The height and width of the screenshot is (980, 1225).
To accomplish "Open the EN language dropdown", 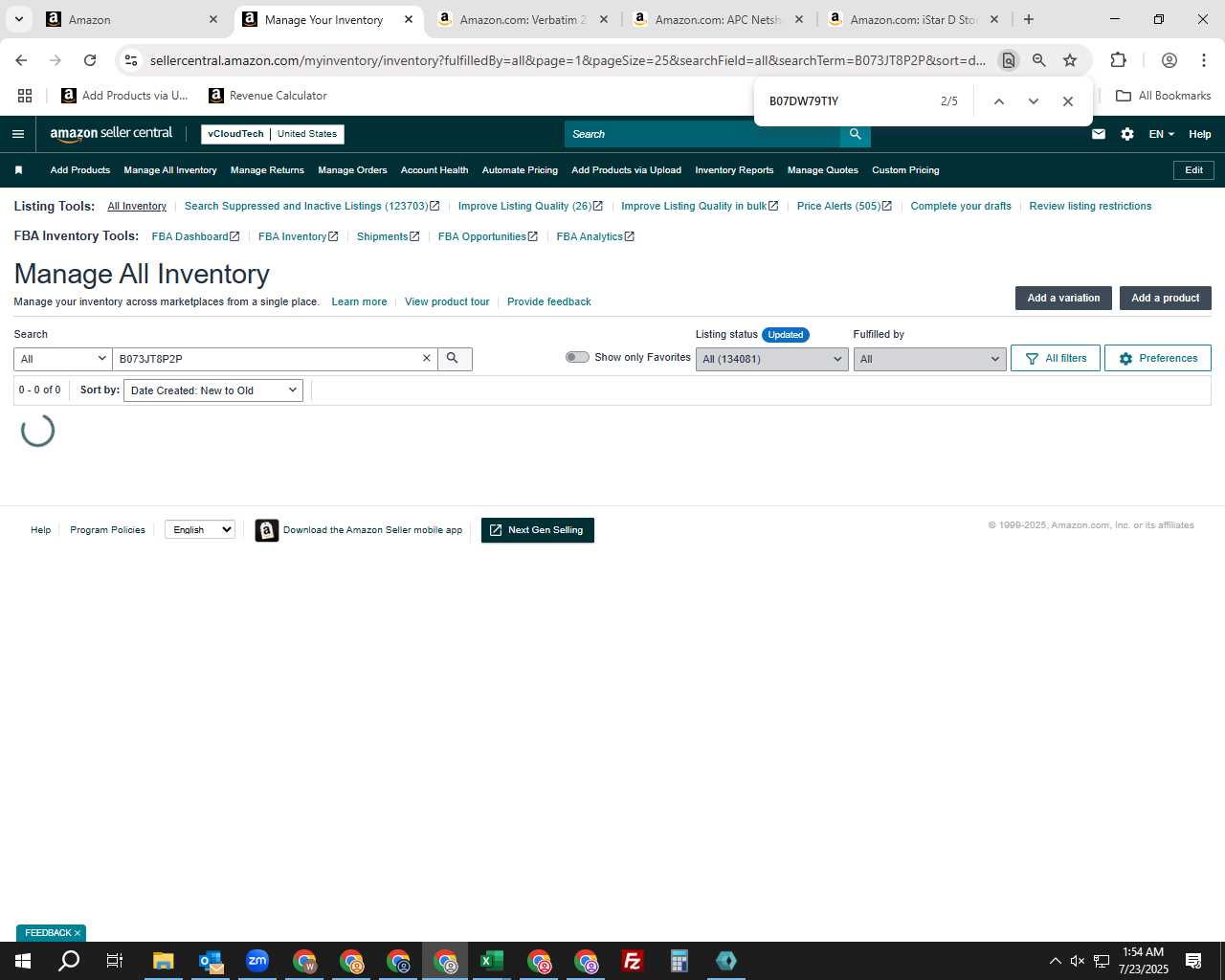I will [x=1161, y=134].
